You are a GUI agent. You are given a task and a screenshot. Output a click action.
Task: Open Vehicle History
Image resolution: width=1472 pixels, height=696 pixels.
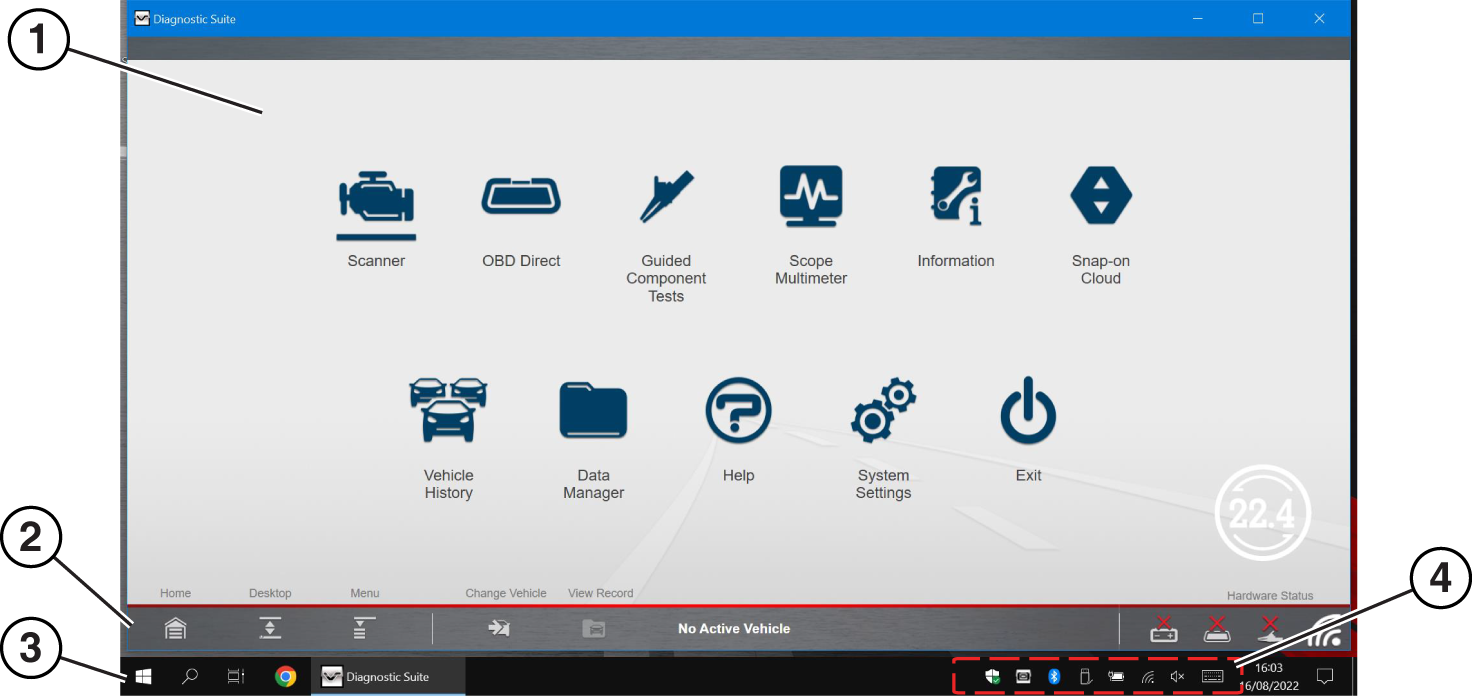coord(448,410)
